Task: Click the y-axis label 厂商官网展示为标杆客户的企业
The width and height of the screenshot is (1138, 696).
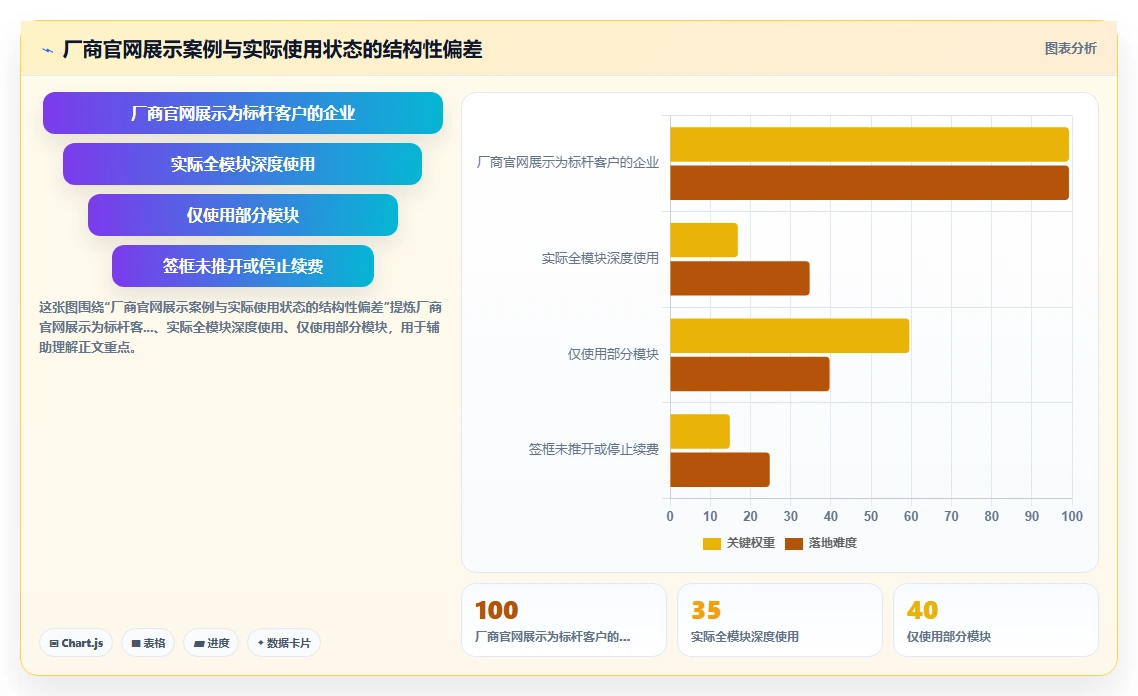Action: [568, 163]
